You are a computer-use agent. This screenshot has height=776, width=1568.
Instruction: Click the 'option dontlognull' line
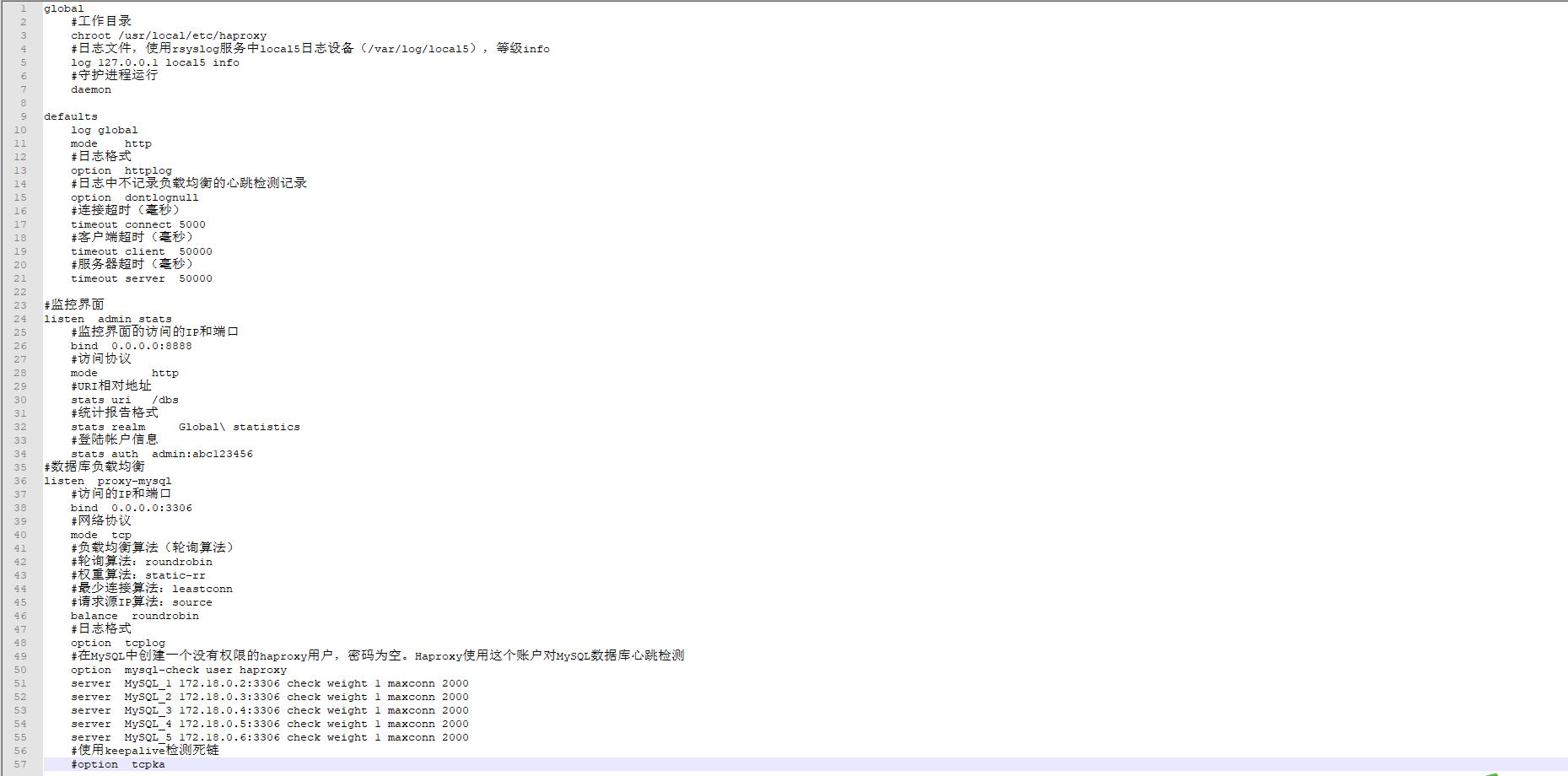click(x=135, y=197)
